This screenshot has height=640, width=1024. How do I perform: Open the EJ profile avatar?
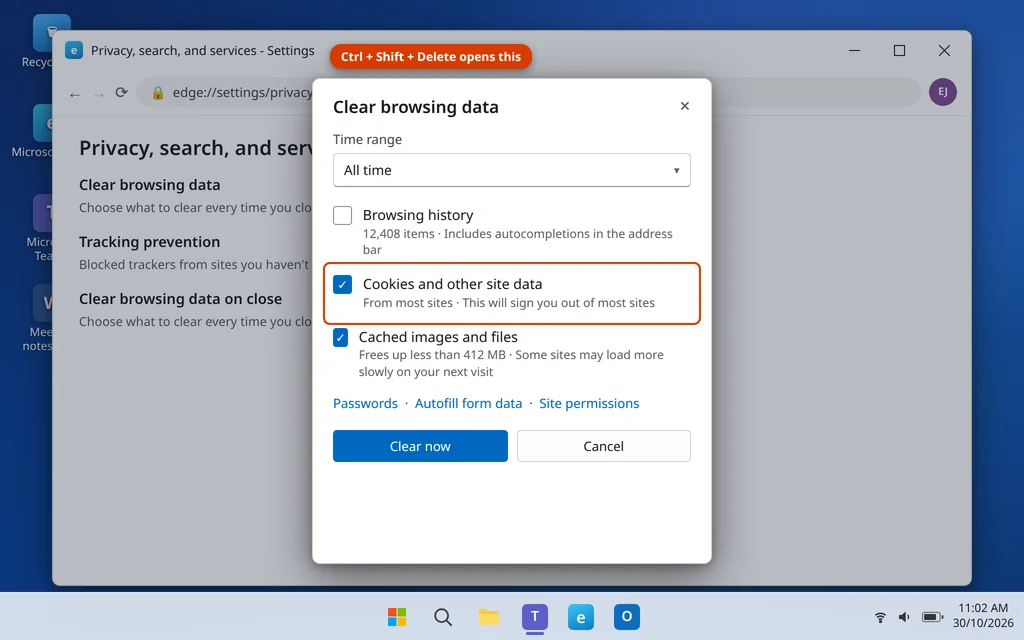[942, 92]
